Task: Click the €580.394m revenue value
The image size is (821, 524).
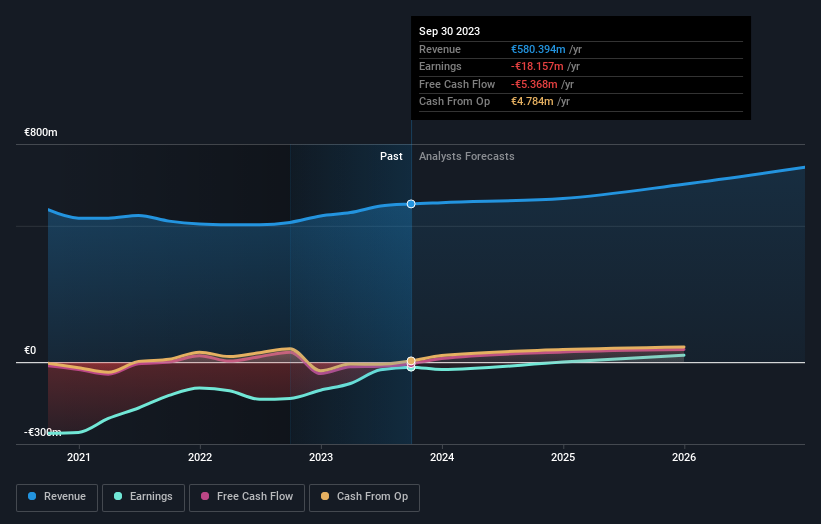Action: tap(538, 49)
